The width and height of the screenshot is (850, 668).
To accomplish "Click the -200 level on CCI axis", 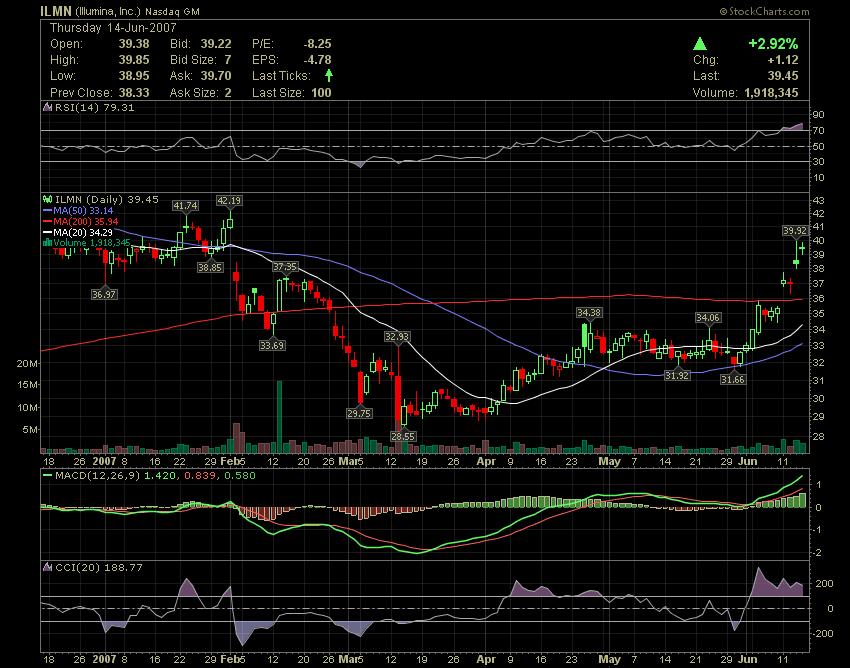I will (x=824, y=633).
